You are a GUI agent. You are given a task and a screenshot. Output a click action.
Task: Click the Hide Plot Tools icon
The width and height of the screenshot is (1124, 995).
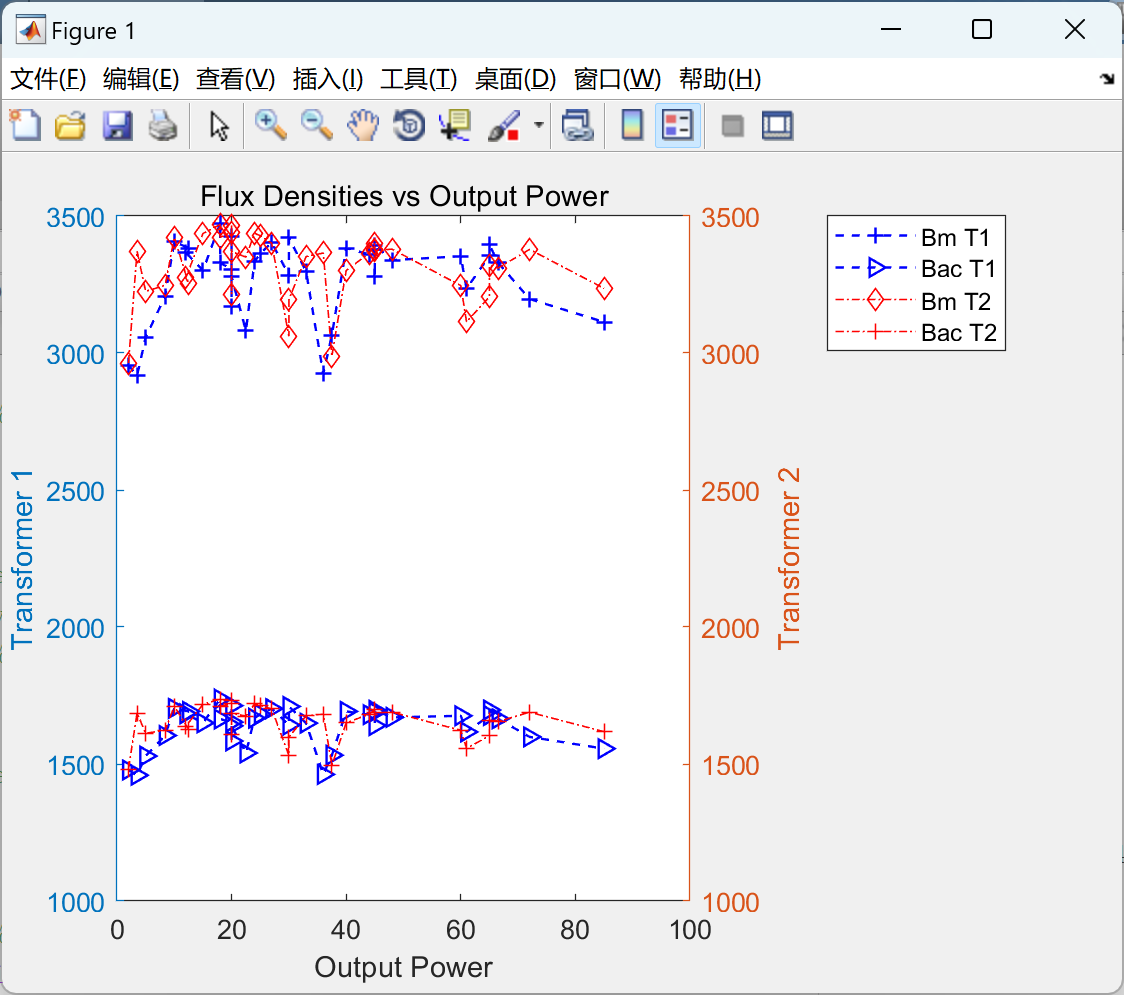click(x=732, y=126)
